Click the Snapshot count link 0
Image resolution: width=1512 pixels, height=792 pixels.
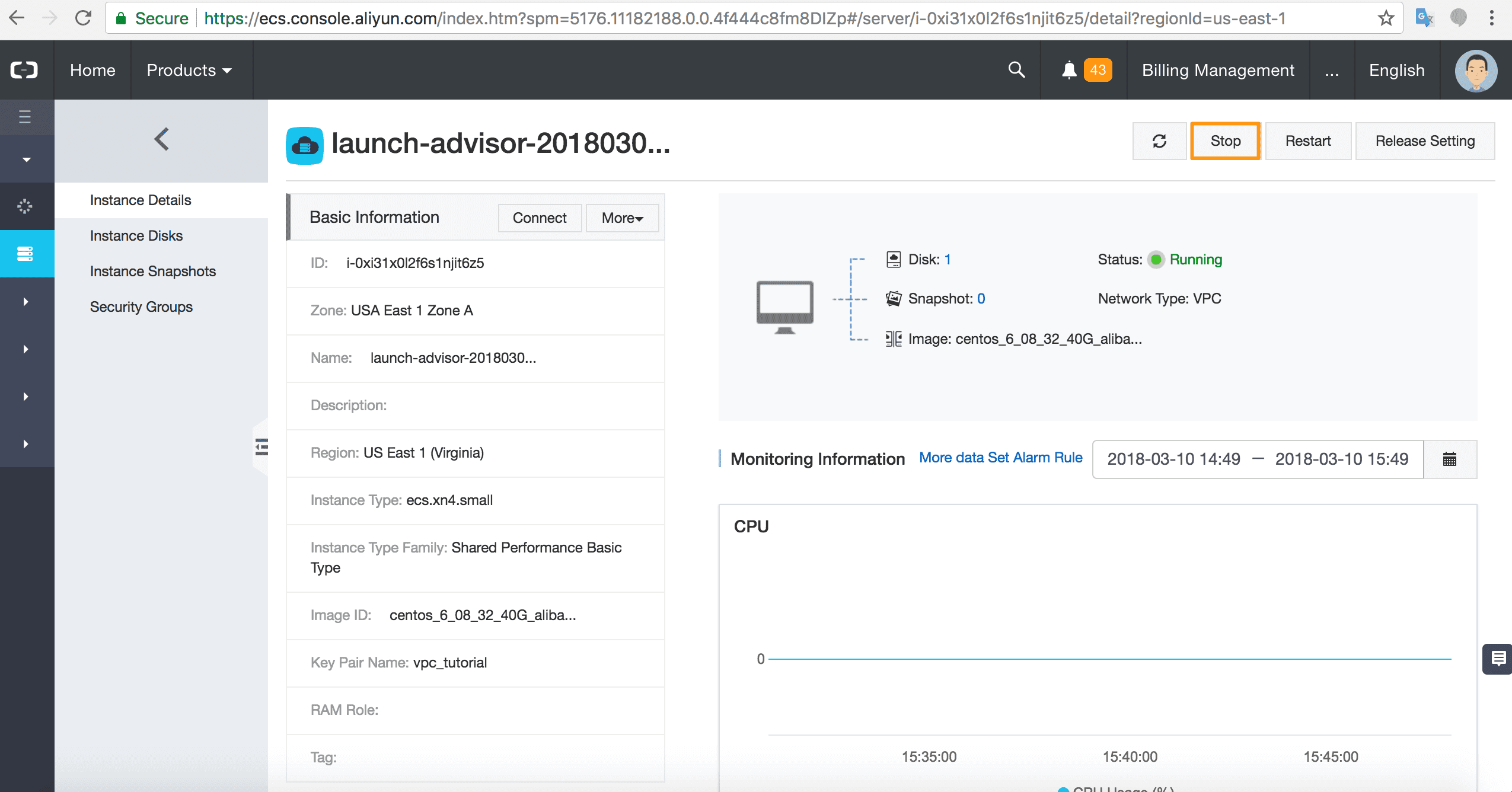(981, 299)
